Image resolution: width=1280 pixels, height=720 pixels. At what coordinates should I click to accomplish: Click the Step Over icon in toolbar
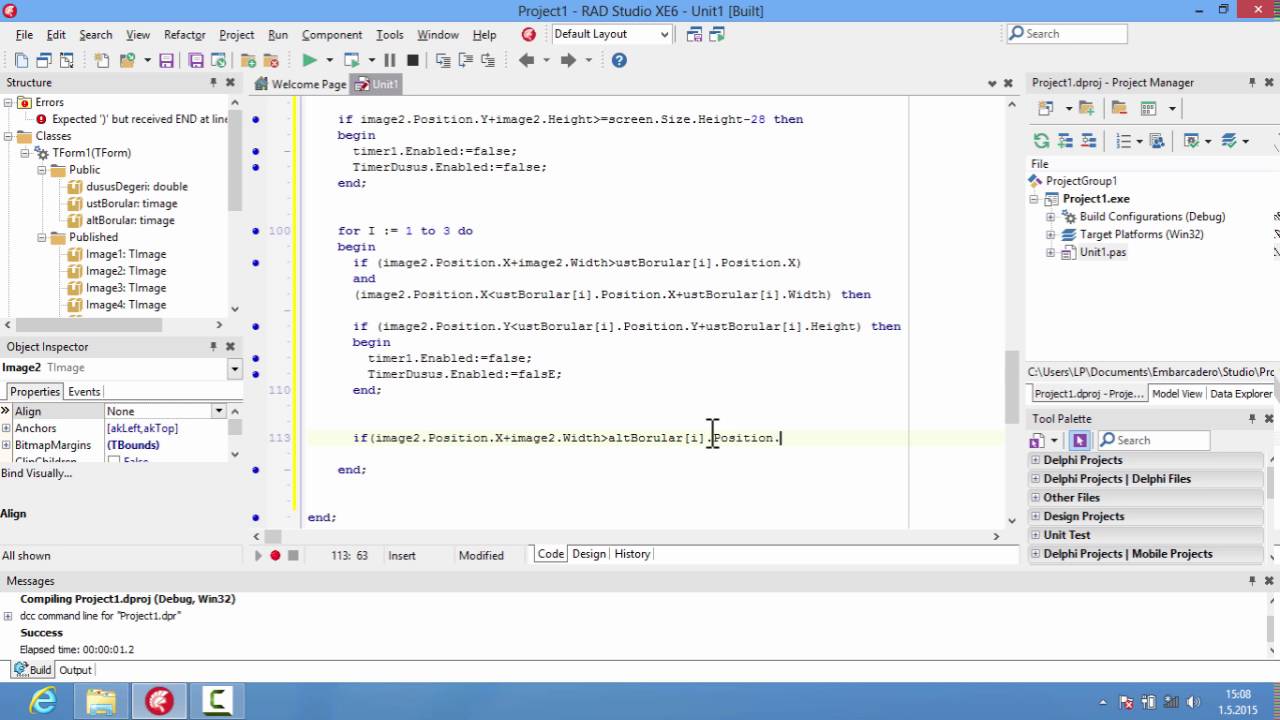[466, 60]
